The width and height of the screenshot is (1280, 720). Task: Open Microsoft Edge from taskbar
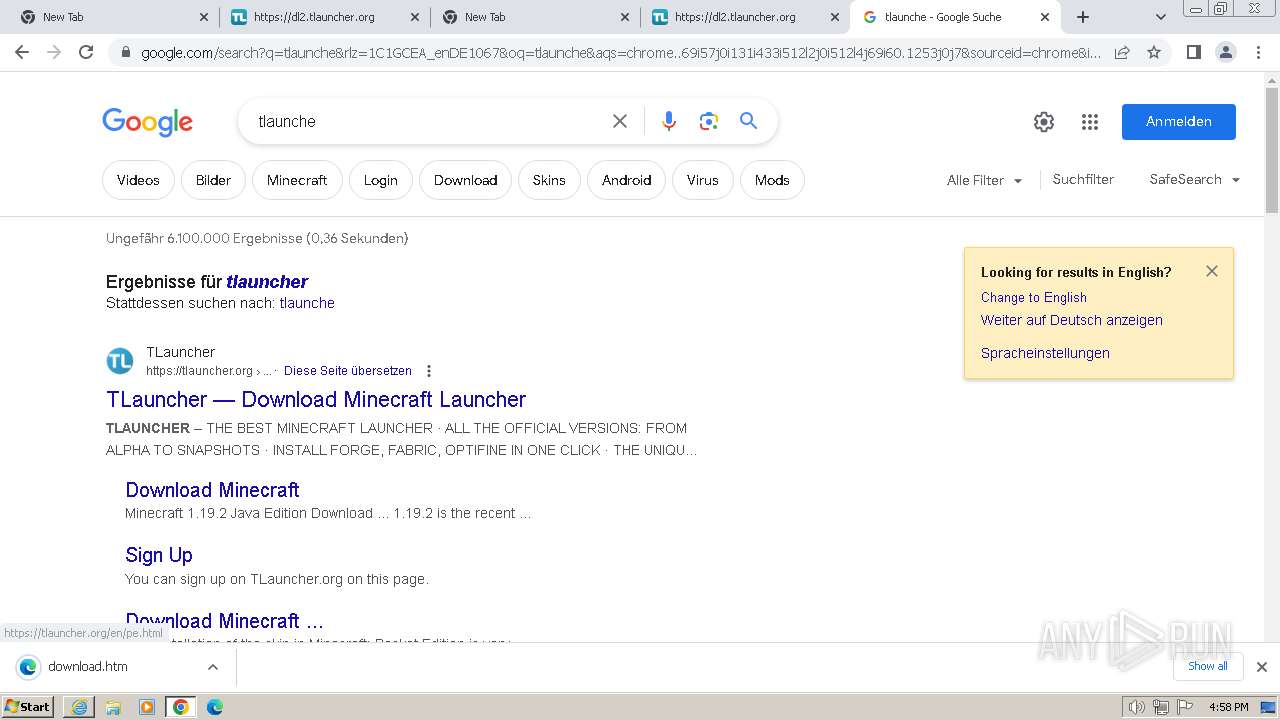click(x=214, y=707)
